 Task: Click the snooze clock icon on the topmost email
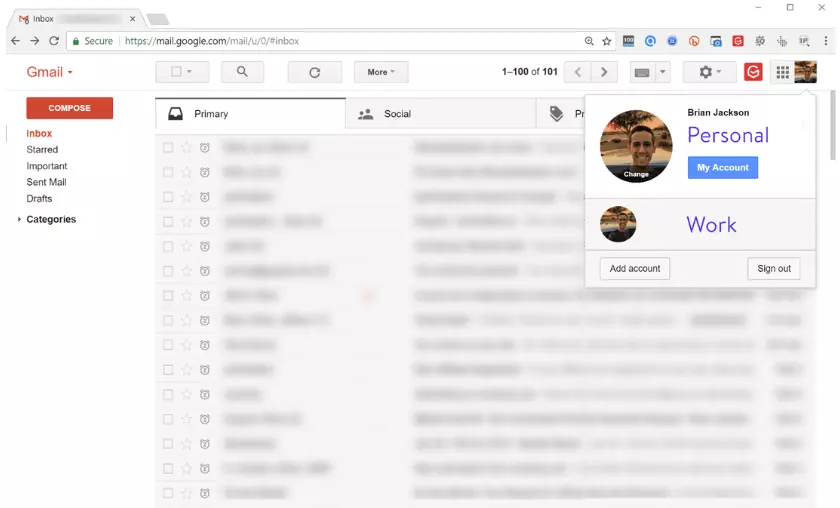point(205,147)
